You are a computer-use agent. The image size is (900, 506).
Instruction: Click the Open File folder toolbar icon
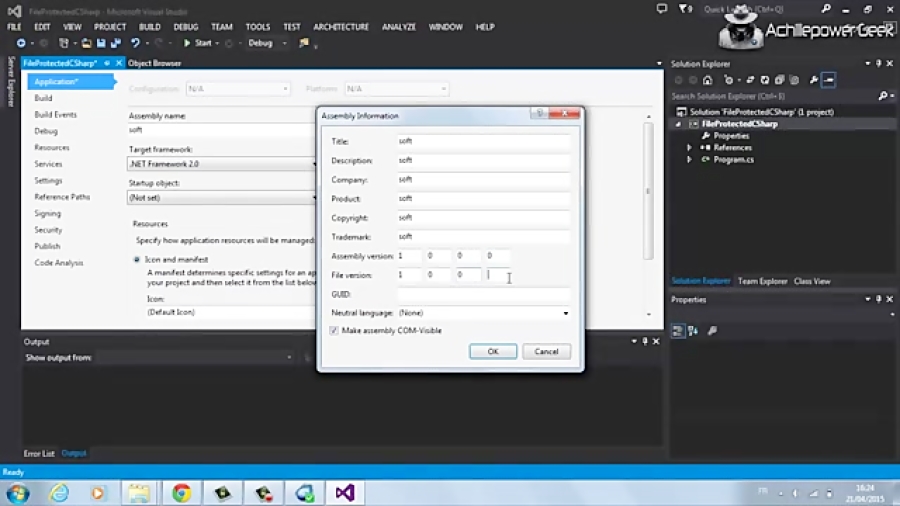86,43
